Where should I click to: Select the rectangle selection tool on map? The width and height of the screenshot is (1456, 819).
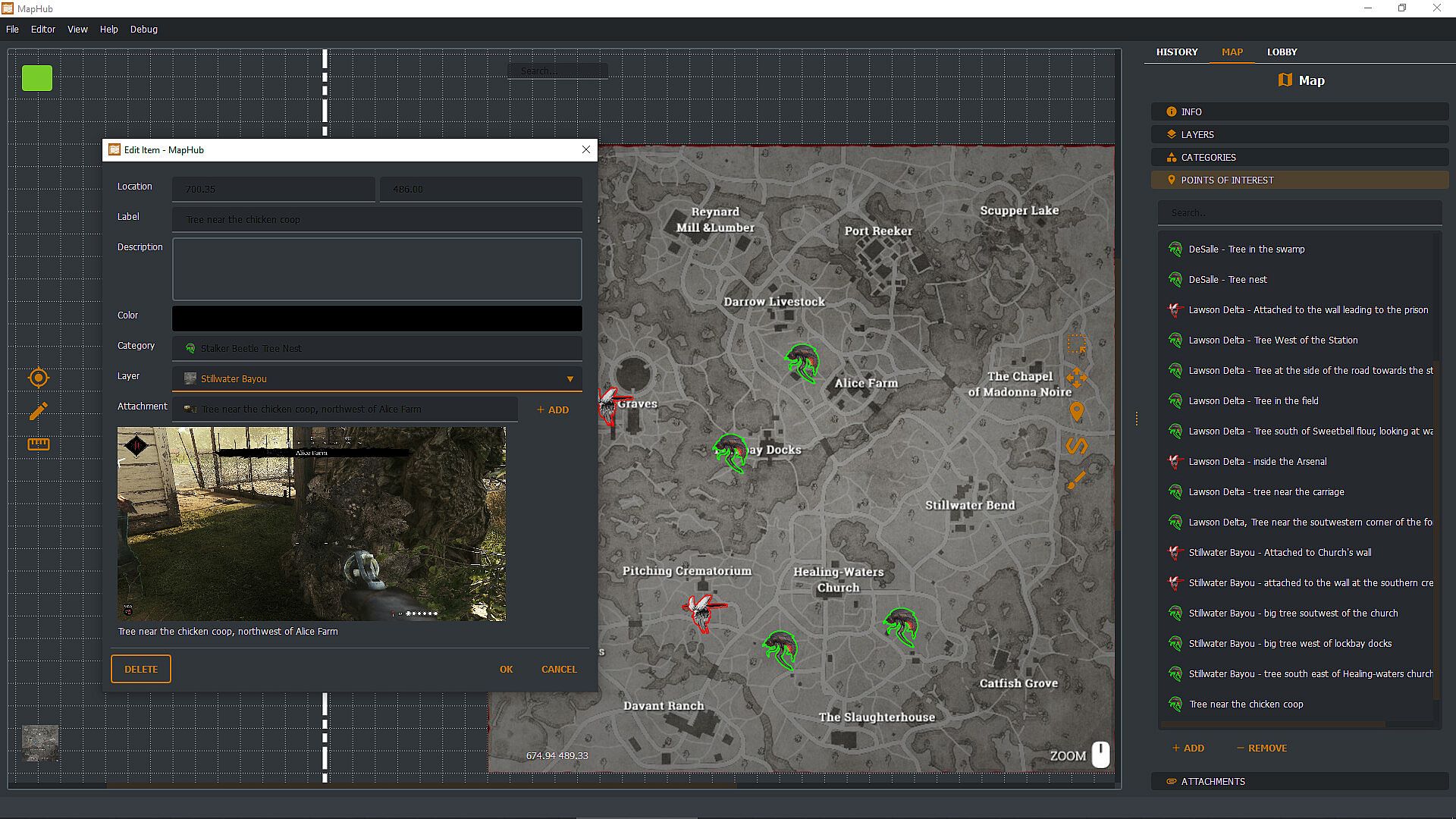1076,344
